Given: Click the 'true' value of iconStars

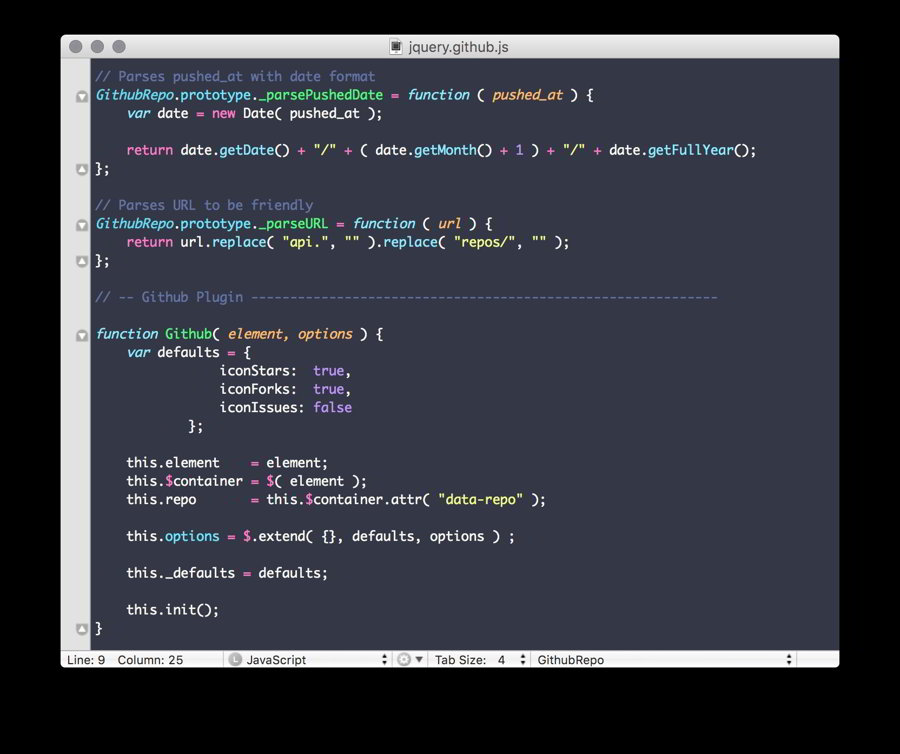Looking at the screenshot, I should coord(328,371).
